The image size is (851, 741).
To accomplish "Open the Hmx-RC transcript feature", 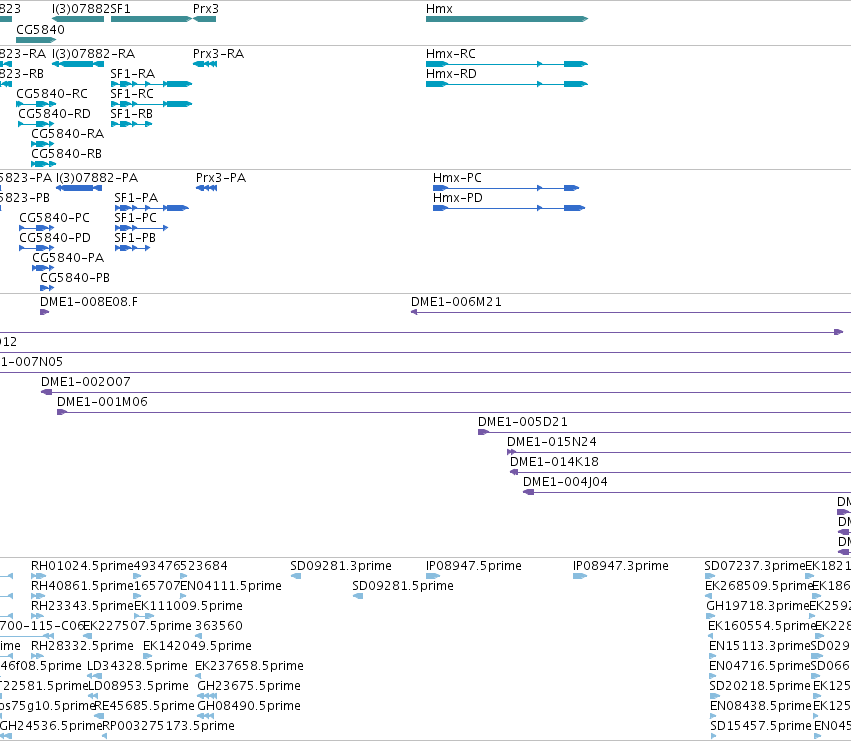I will [x=506, y=64].
